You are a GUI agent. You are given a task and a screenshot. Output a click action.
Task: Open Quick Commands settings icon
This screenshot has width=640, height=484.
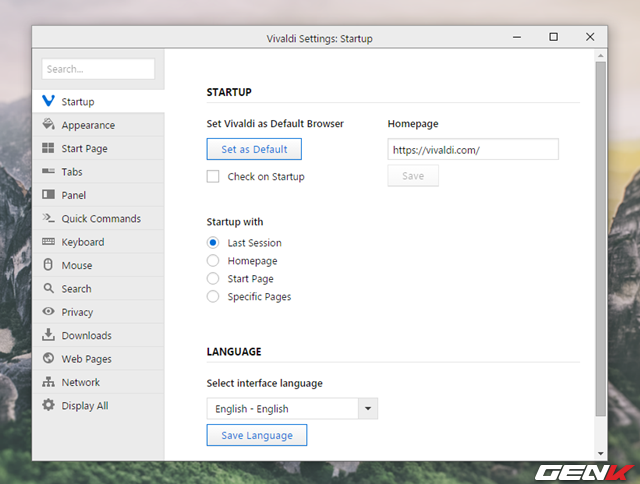(48, 219)
